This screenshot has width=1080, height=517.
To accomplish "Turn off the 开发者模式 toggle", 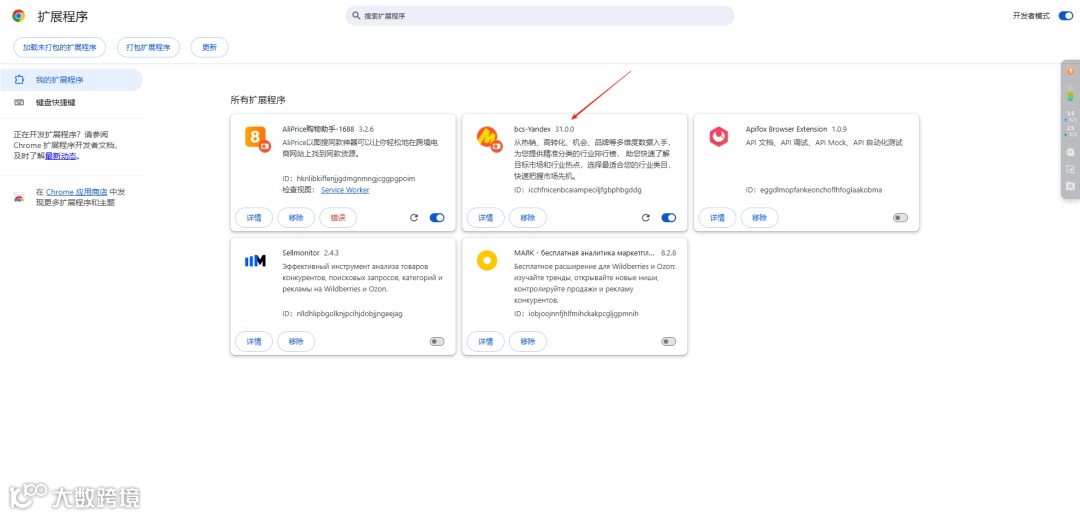I will [x=1066, y=16].
